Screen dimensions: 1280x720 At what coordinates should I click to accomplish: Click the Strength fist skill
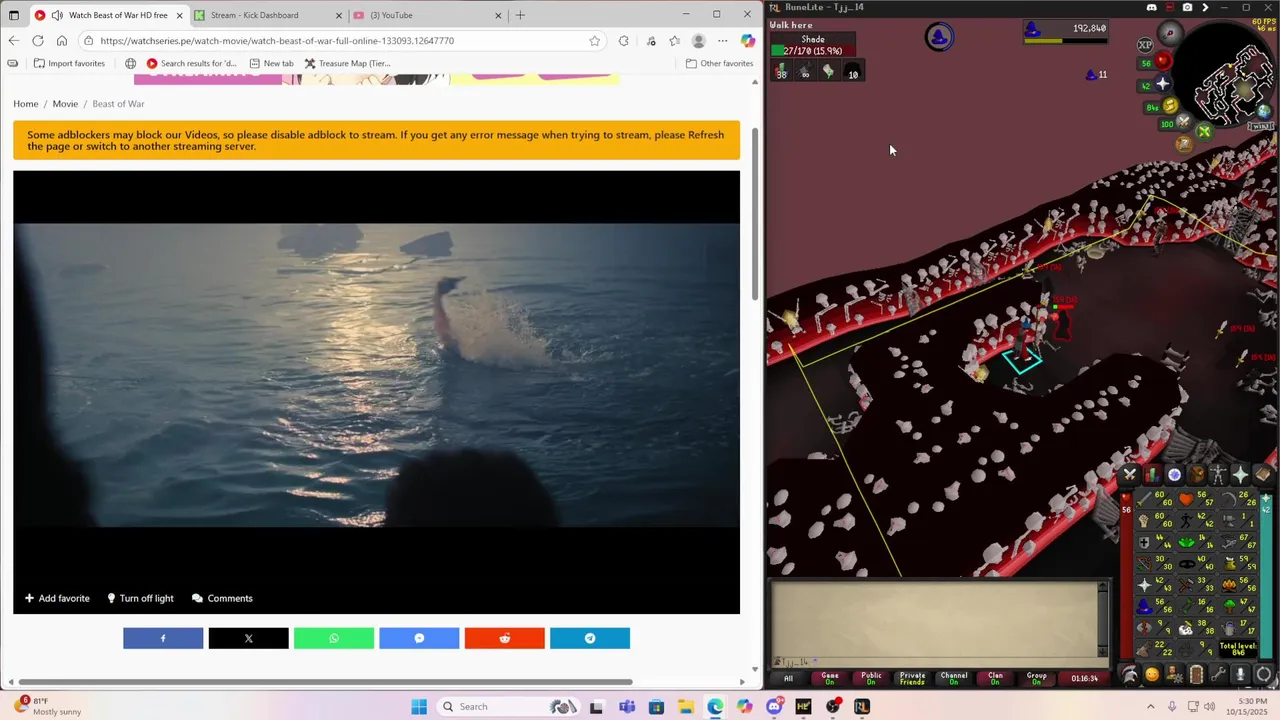[x=1154, y=520]
